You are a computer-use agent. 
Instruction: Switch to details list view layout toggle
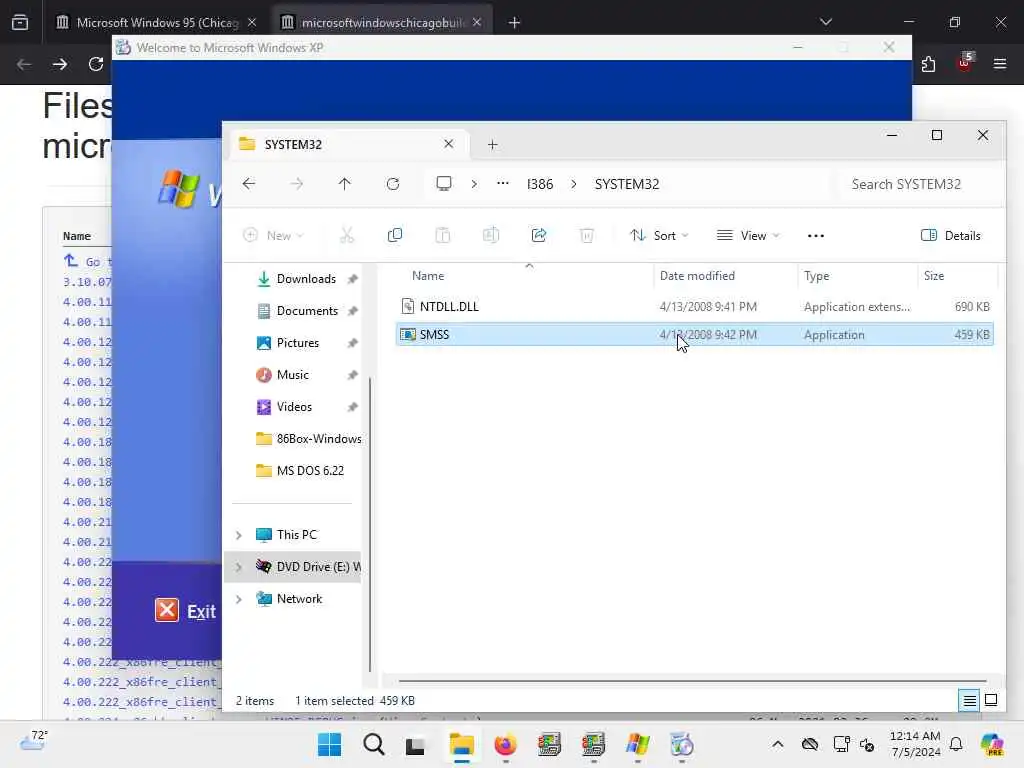pyautogui.click(x=969, y=701)
